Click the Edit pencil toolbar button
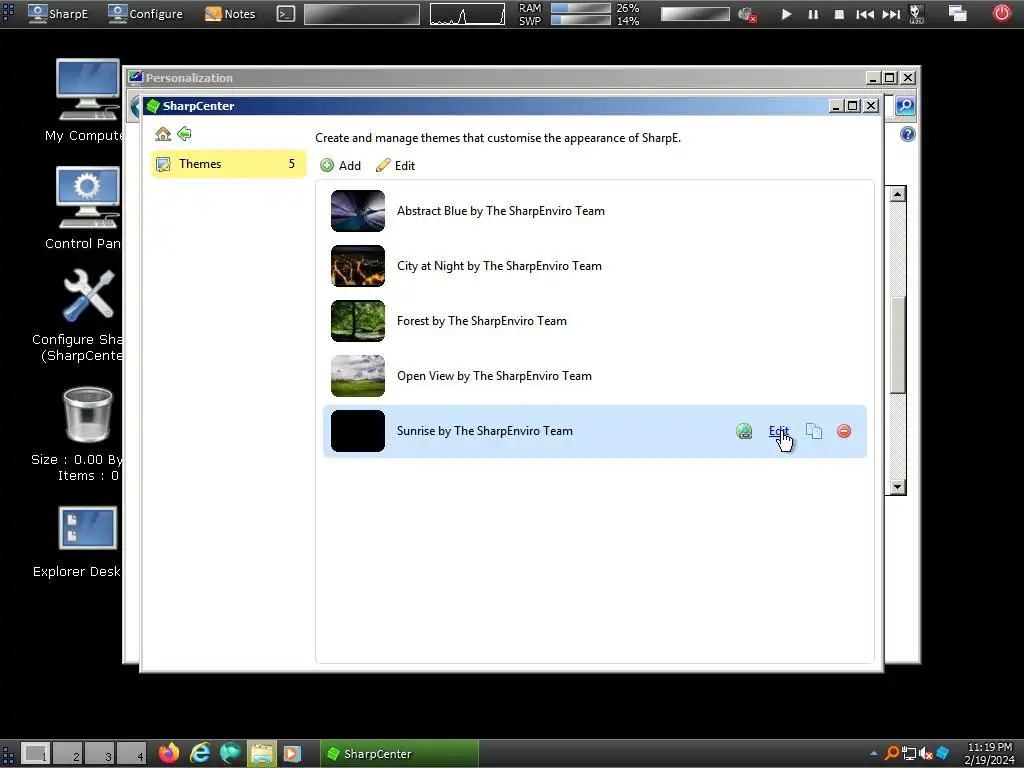 pyautogui.click(x=395, y=166)
